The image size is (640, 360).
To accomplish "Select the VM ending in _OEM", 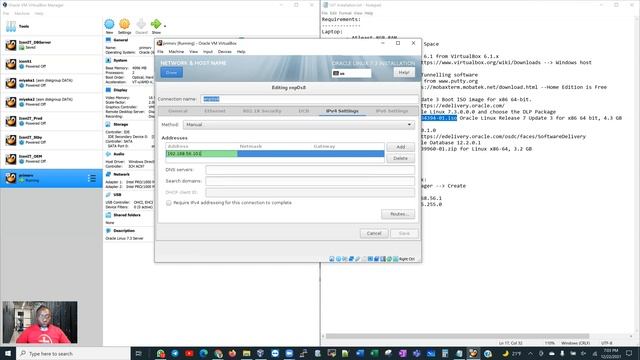I will pos(51,159).
